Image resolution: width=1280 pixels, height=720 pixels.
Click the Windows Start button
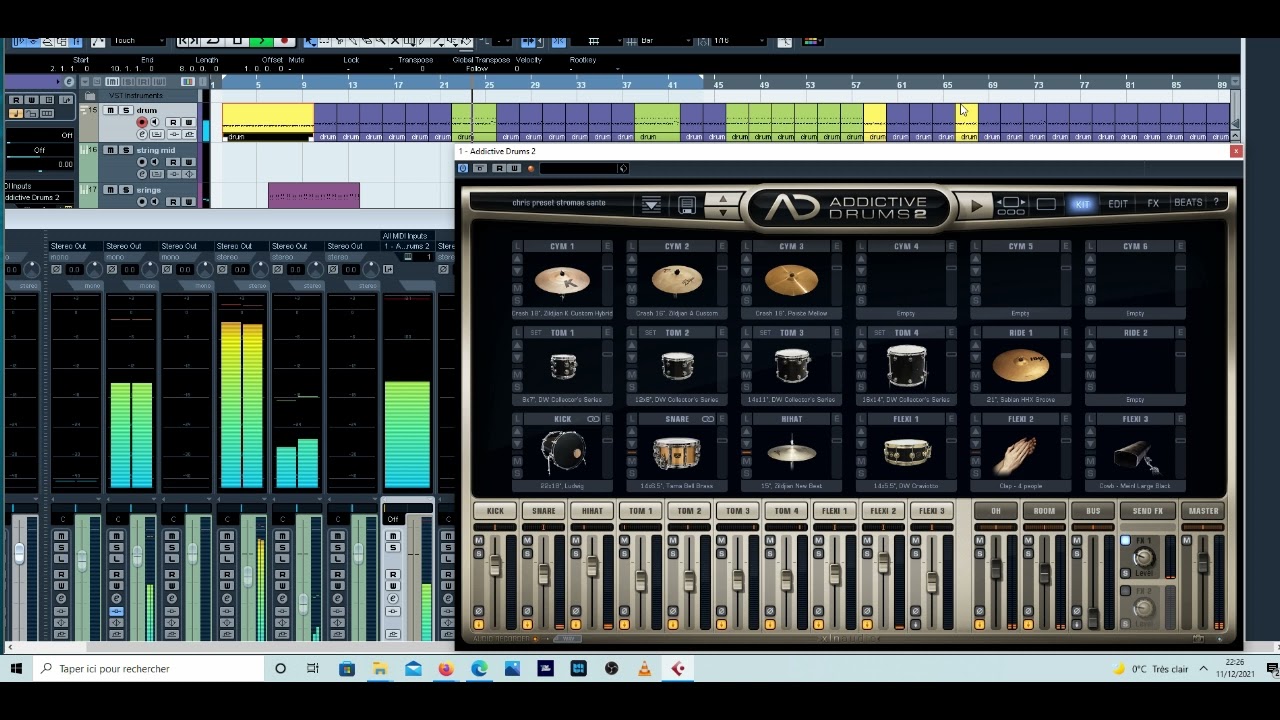(16, 668)
